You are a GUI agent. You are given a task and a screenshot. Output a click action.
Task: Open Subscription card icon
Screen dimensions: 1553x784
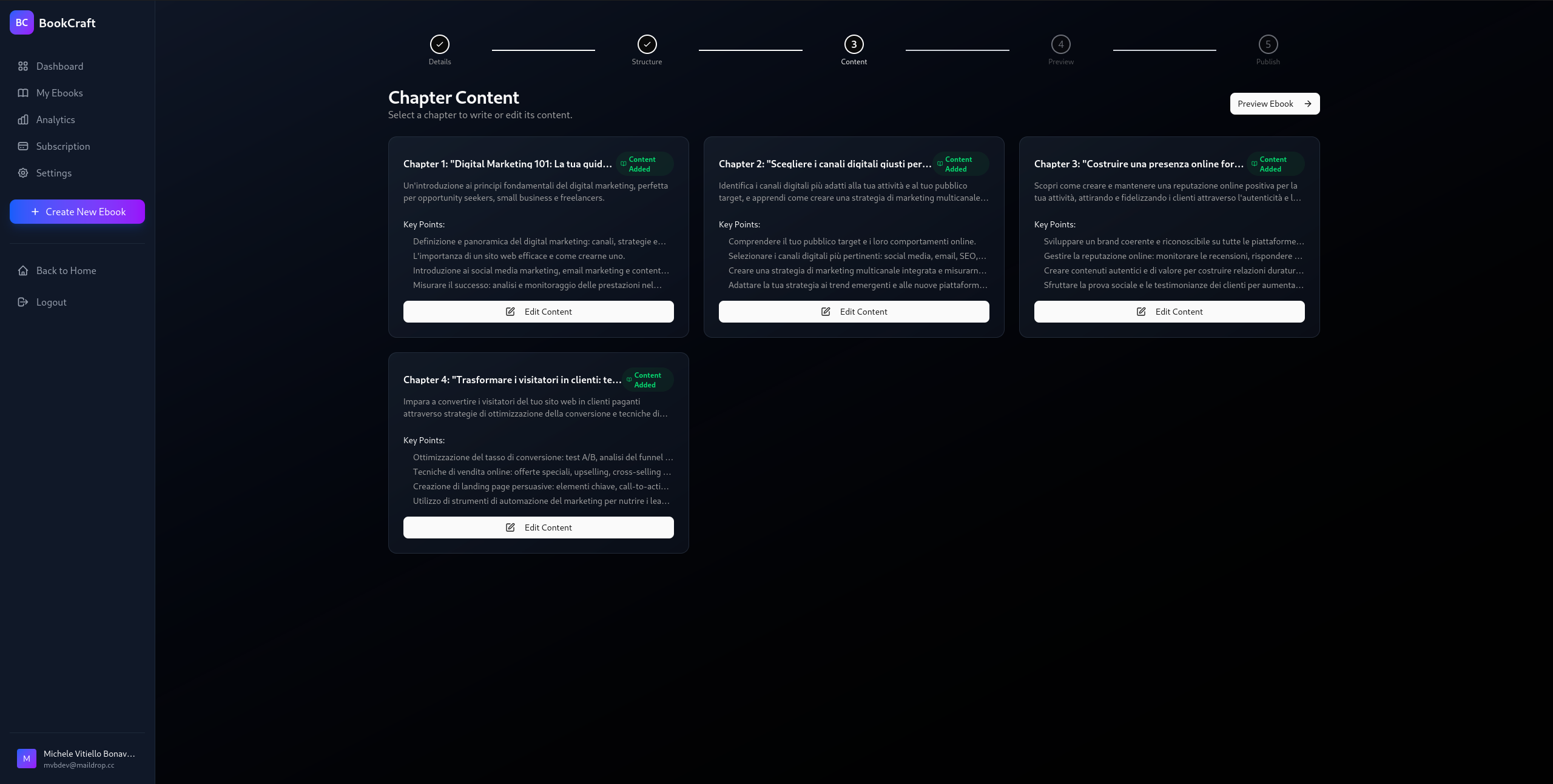tap(23, 146)
